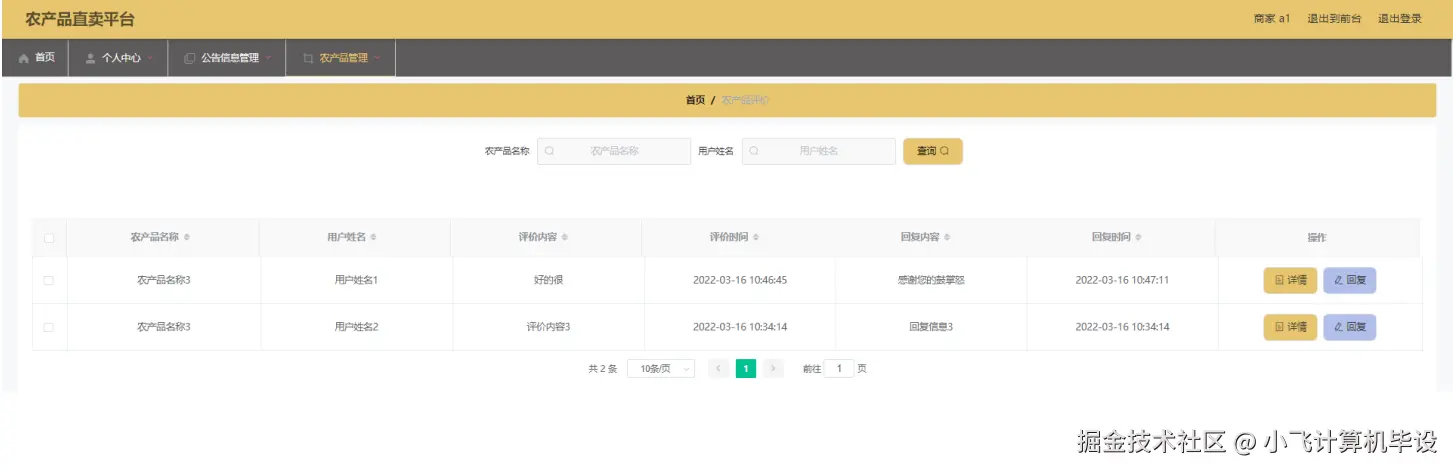Click the cell 好的很
1453x471 pixels.
coord(549,281)
